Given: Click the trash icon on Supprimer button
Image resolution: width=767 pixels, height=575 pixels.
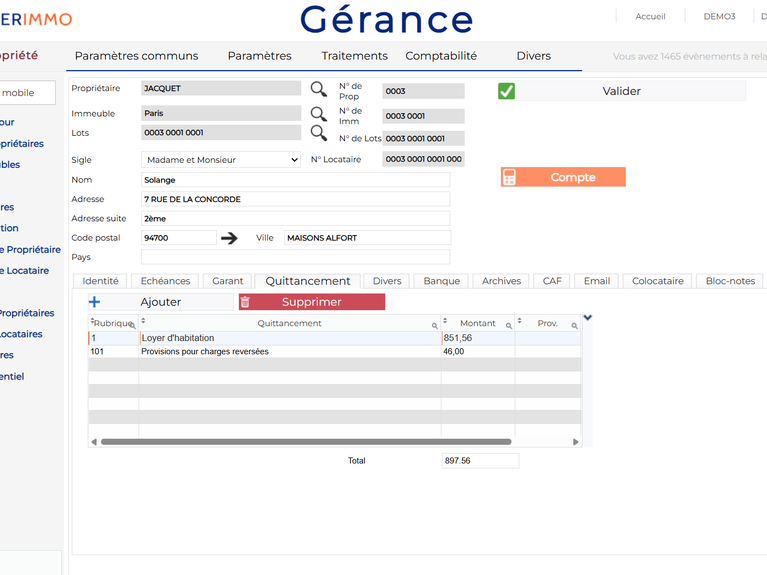Looking at the screenshot, I should [245, 302].
